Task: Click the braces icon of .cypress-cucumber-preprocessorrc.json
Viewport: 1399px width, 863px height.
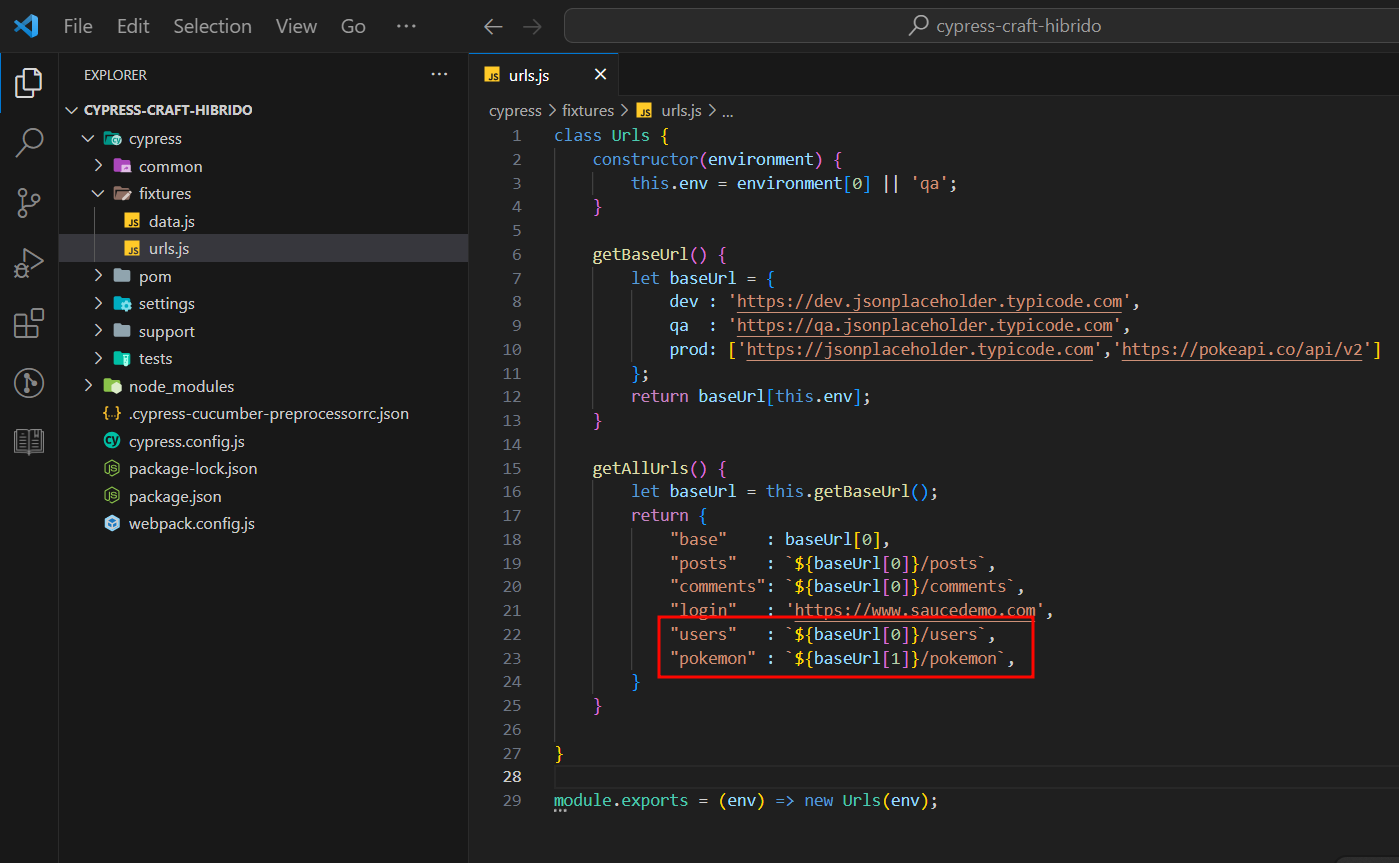Action: click(x=112, y=413)
